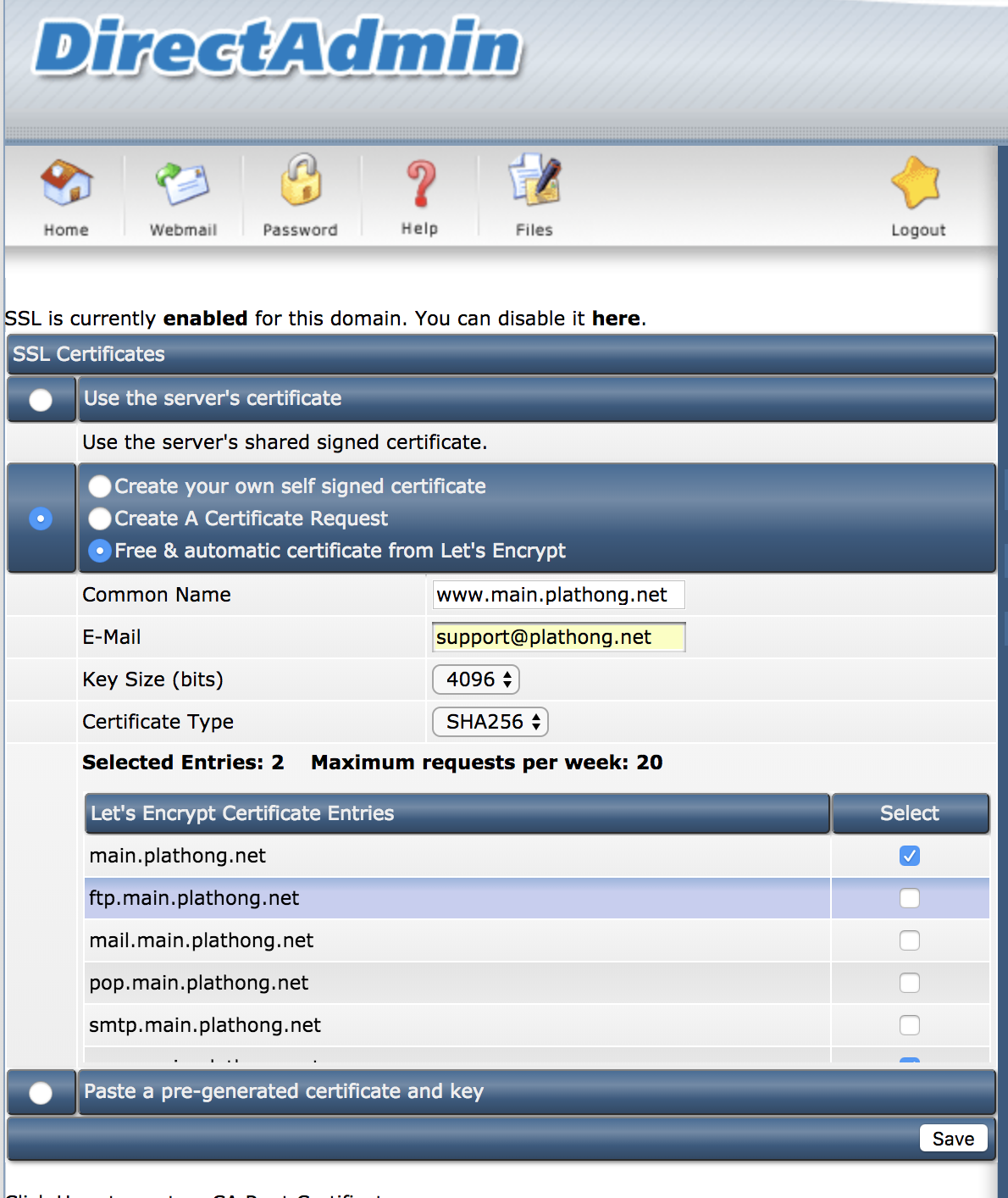Choose "Create your own self signed certificate" option

(100, 486)
